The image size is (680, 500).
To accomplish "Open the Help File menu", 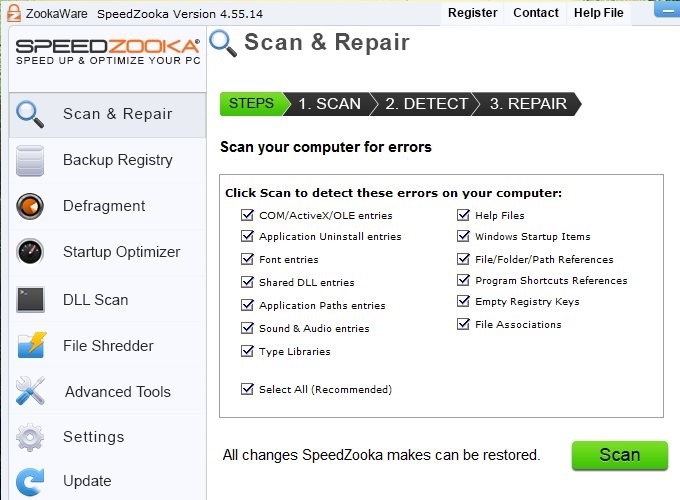I will 598,13.
